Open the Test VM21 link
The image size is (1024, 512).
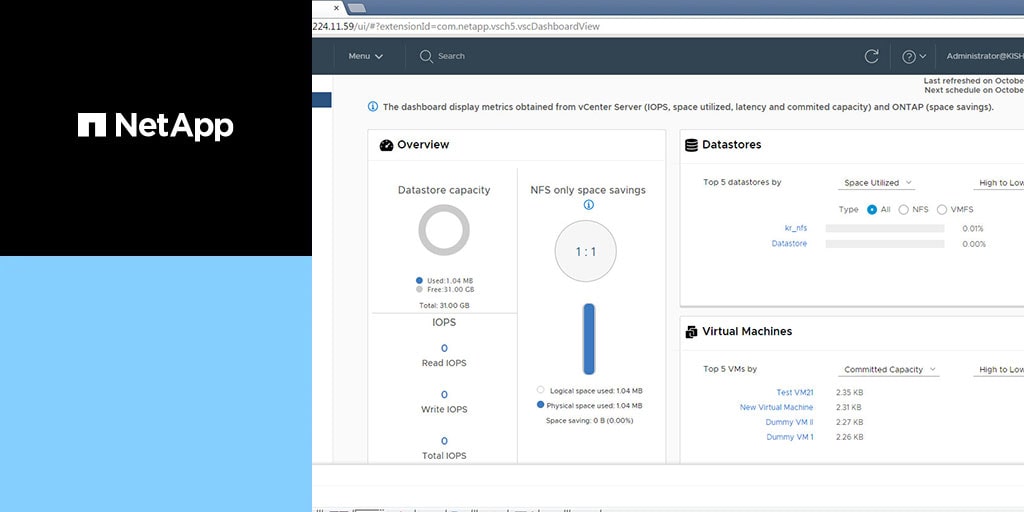[797, 393]
